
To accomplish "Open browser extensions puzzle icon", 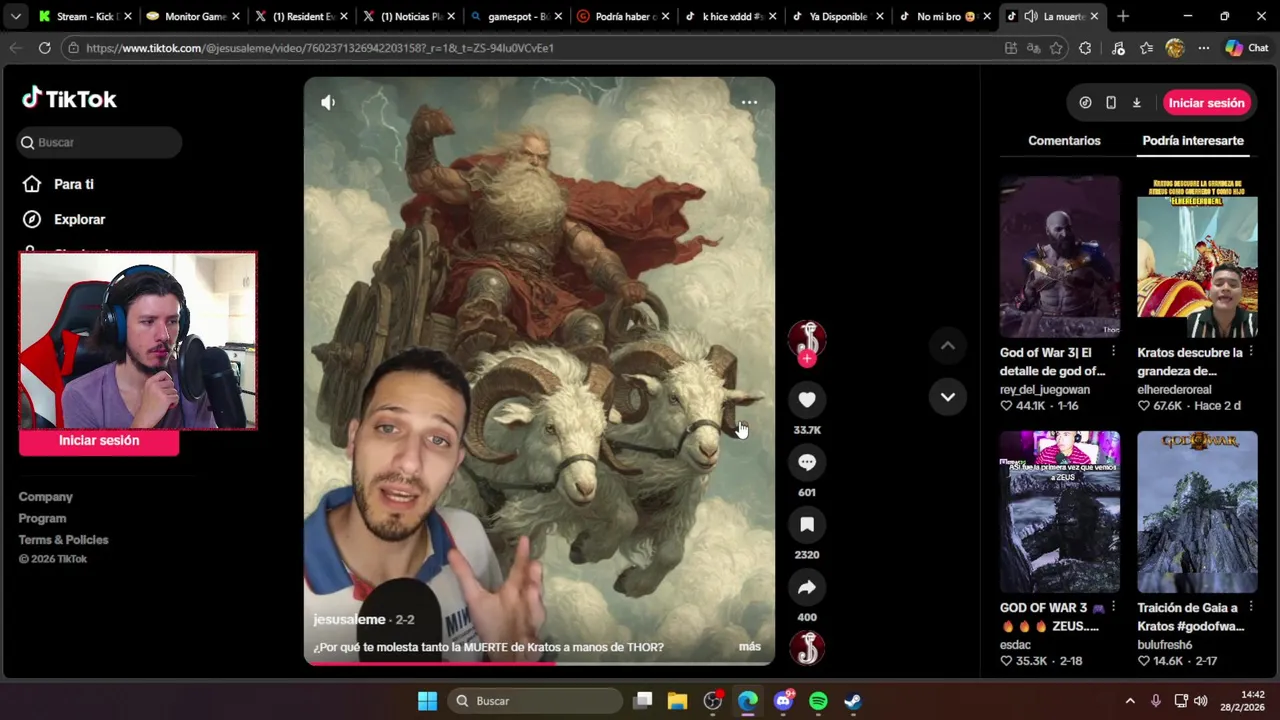I will click(1085, 48).
